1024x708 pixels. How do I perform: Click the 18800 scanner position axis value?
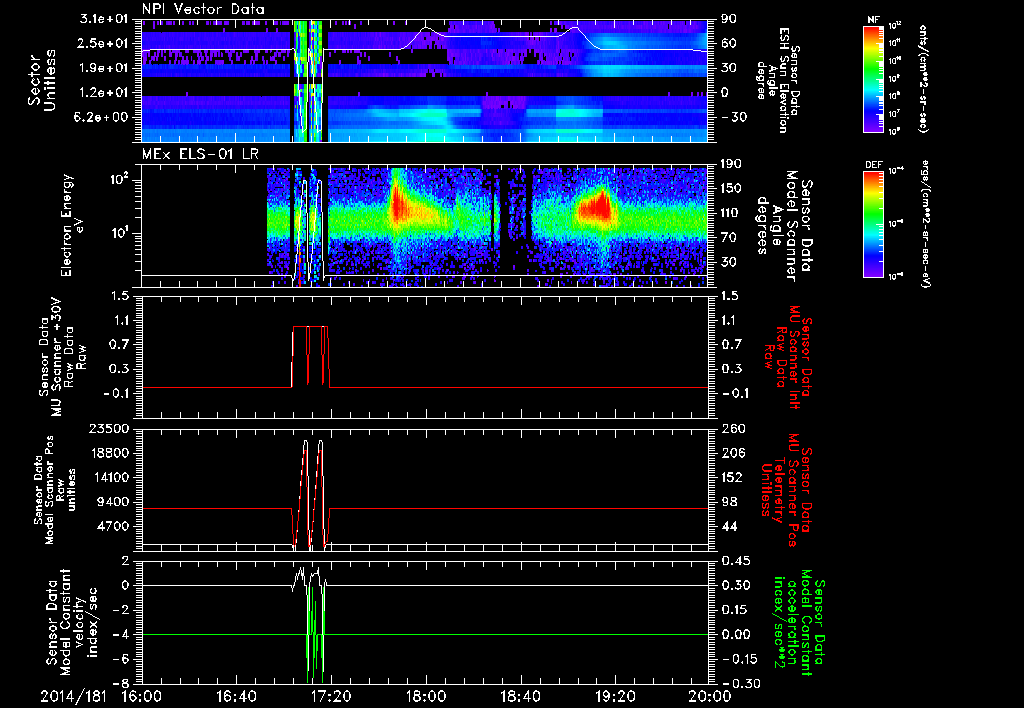coord(112,453)
